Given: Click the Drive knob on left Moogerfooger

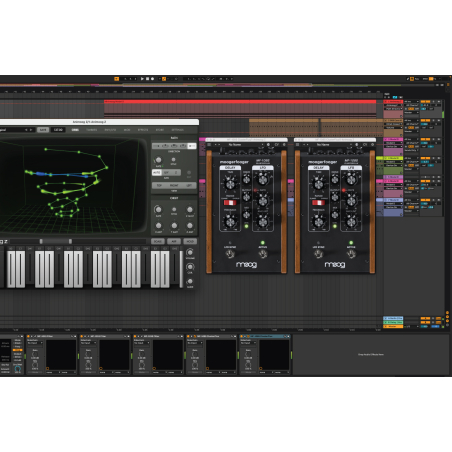Looking at the screenshot, I should tap(246, 180).
